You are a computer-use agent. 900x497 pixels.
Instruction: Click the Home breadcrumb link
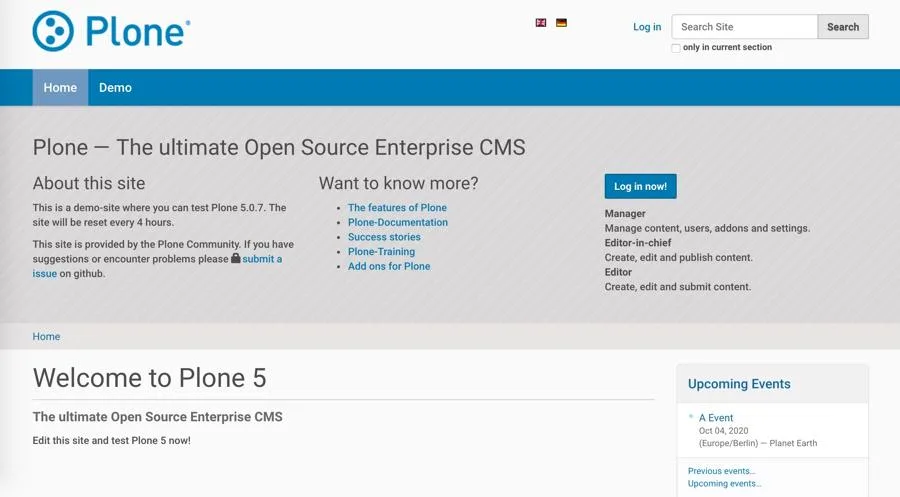46,336
